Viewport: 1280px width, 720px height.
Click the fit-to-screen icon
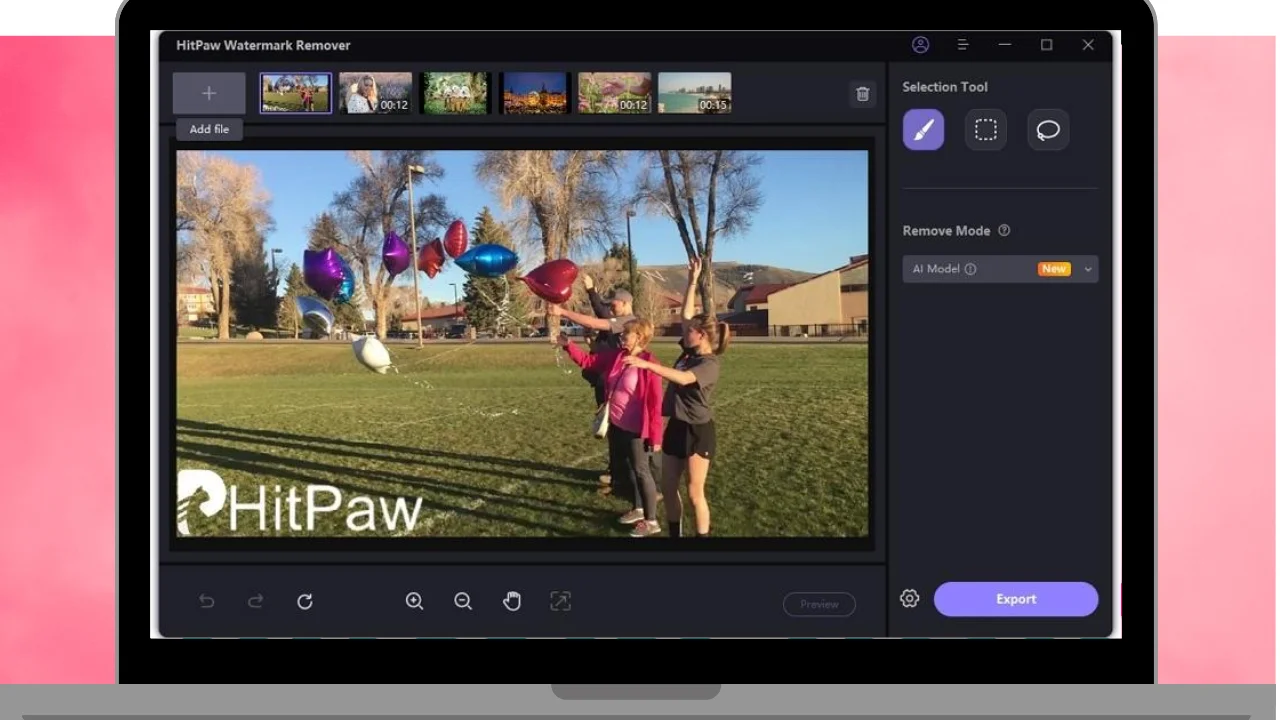[560, 601]
